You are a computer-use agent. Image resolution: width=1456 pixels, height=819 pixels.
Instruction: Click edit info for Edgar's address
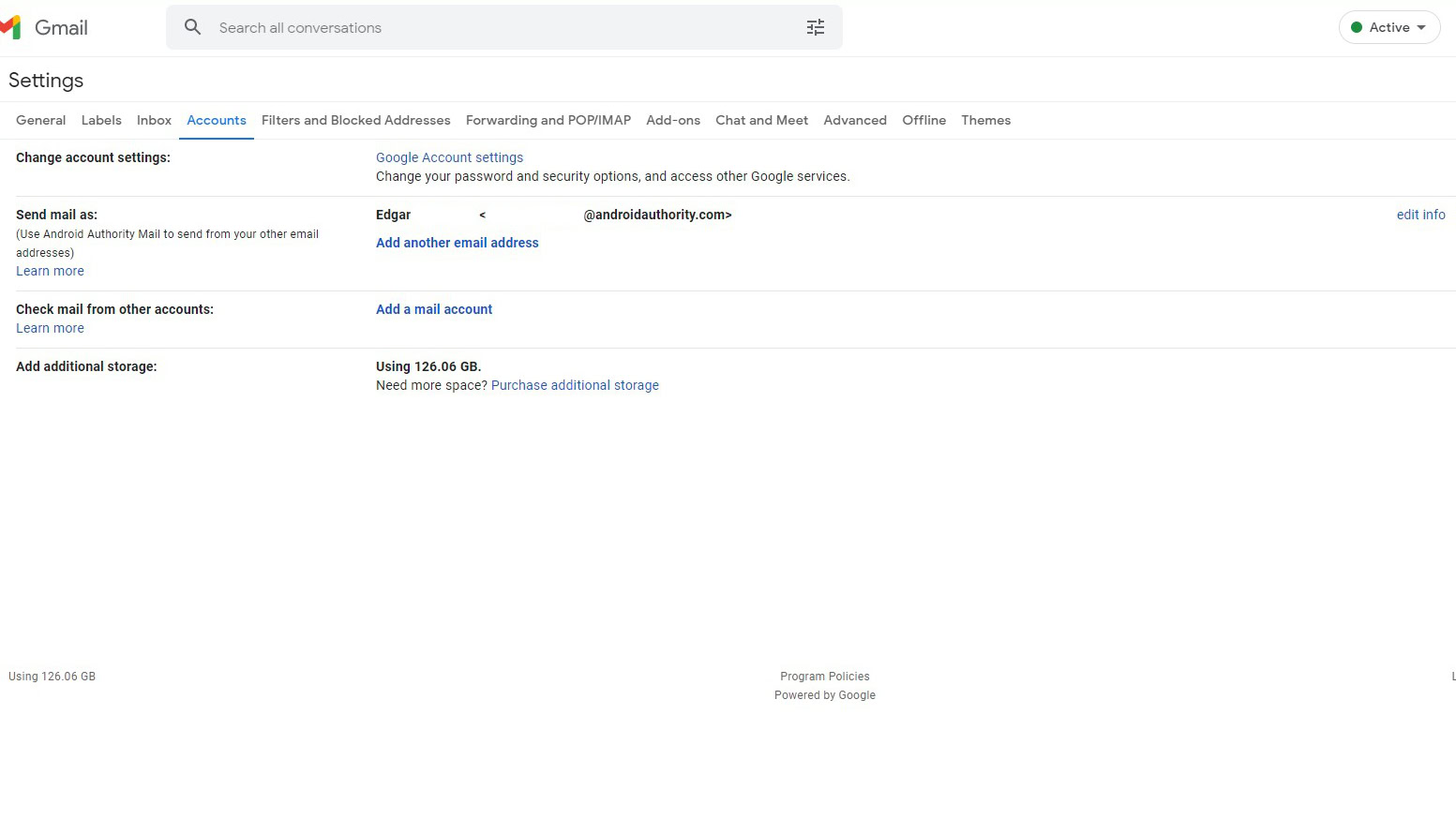pyautogui.click(x=1421, y=215)
